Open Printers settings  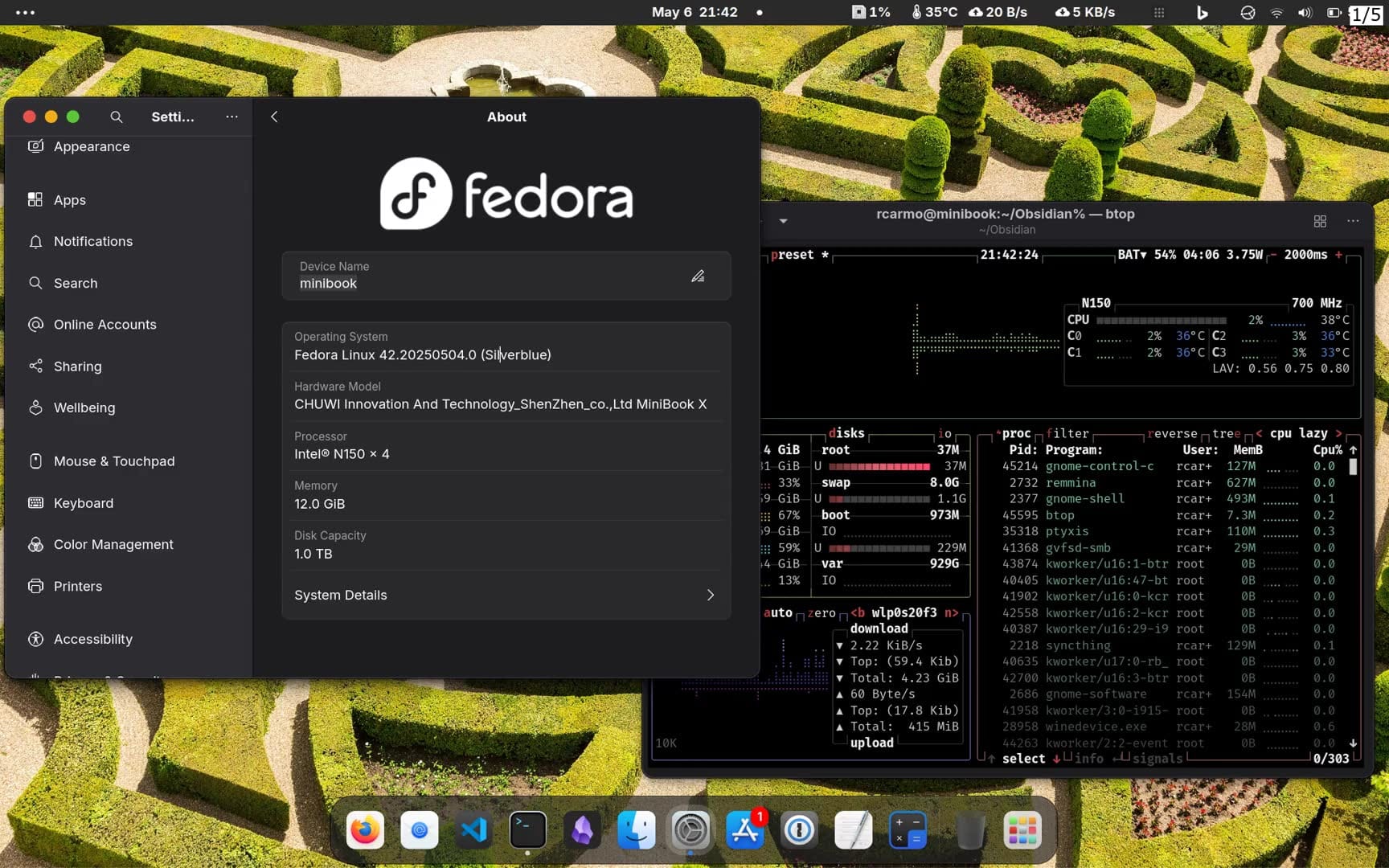click(x=129, y=586)
